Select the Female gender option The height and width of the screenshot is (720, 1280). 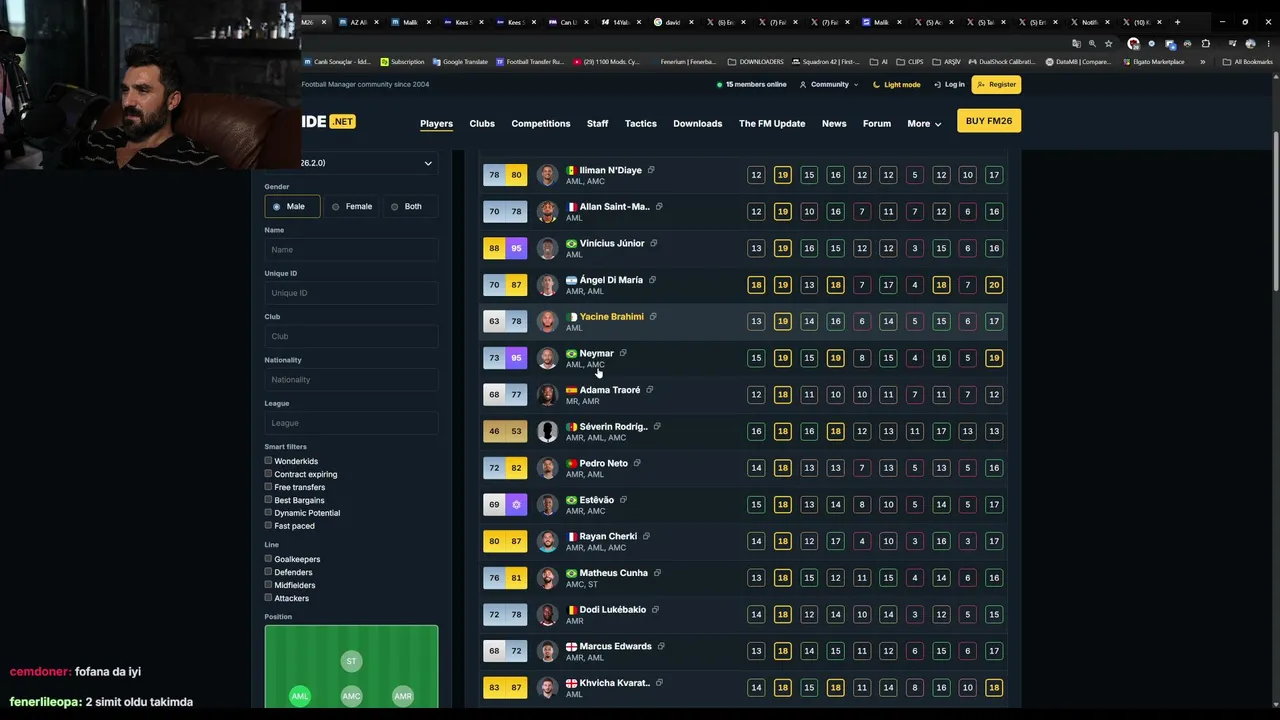(352, 206)
